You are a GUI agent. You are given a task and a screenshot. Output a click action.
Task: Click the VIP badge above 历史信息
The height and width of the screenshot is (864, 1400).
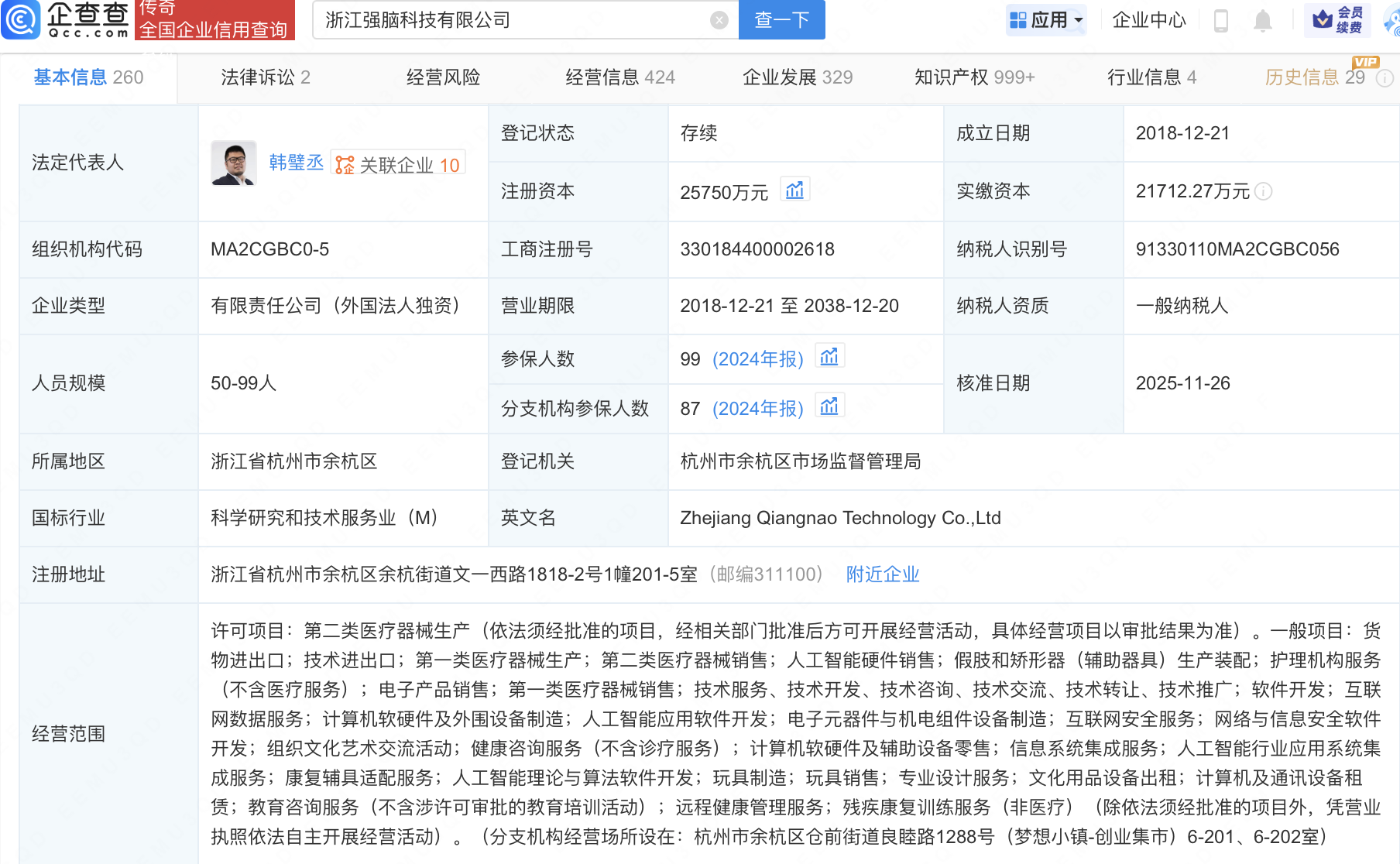[1366, 63]
